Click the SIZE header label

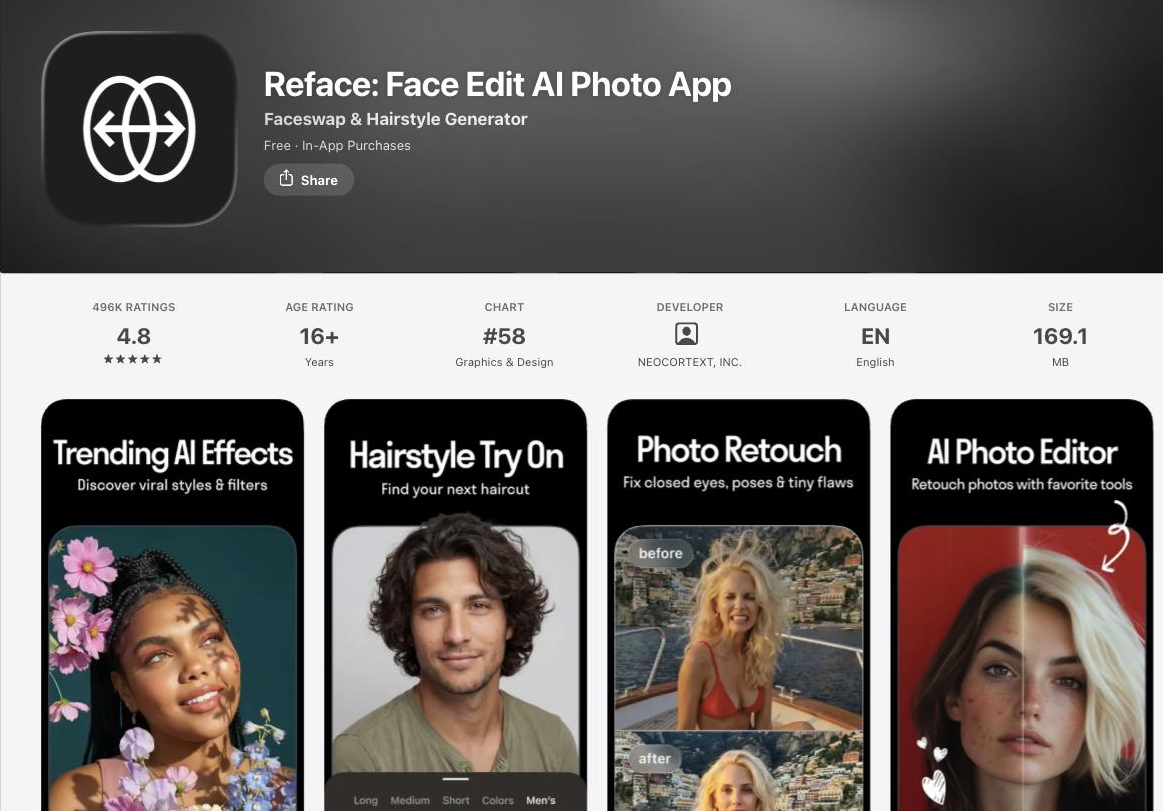point(1061,307)
